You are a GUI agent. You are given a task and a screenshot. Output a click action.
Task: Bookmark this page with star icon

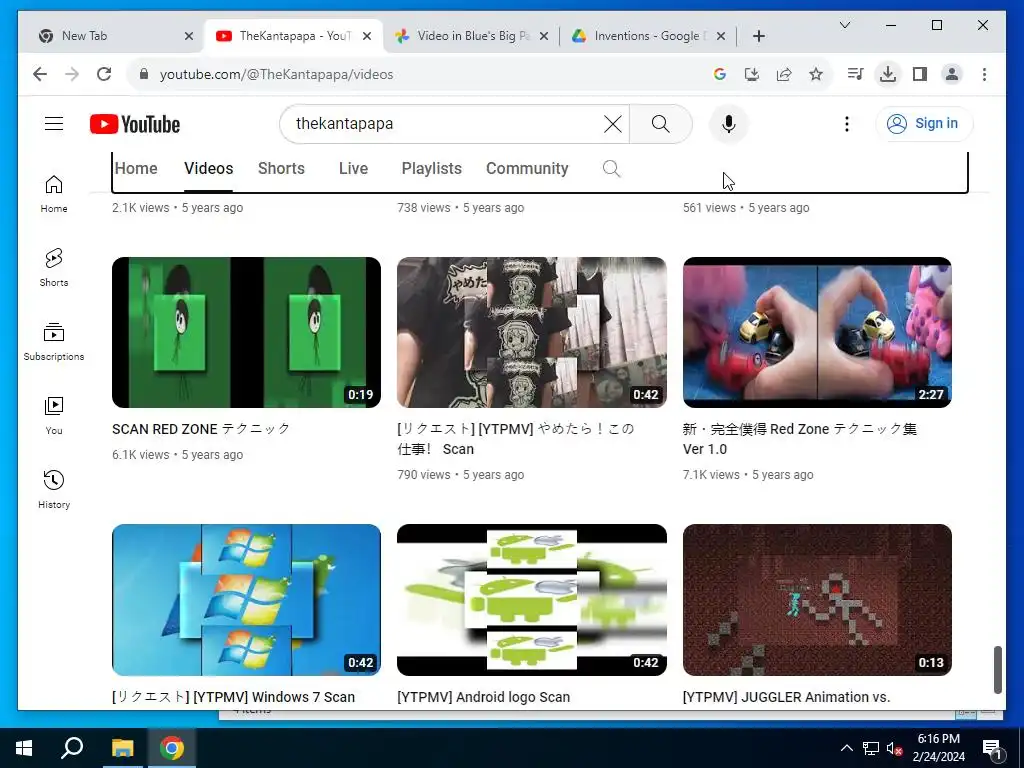[816, 74]
